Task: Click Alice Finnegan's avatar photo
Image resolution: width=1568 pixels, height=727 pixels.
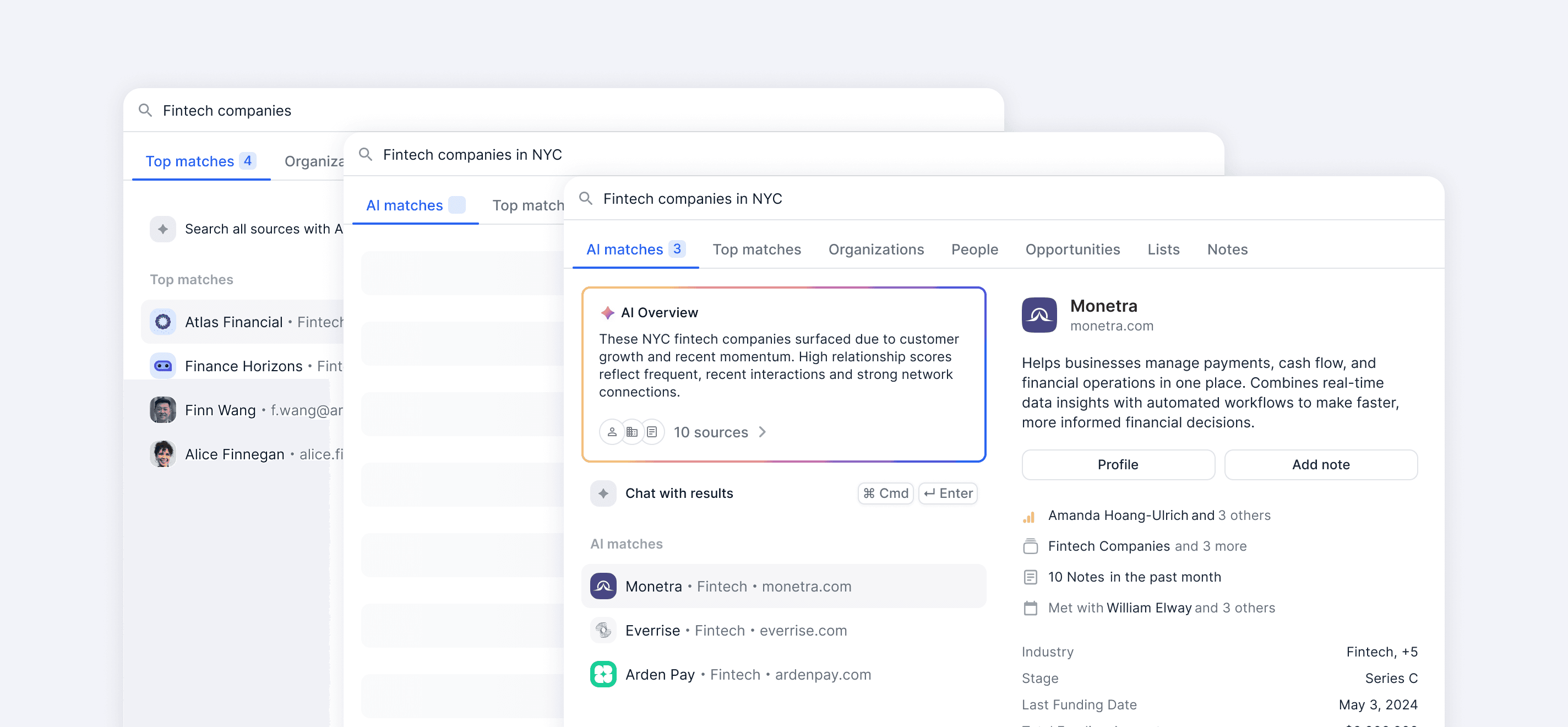Action: 162,454
